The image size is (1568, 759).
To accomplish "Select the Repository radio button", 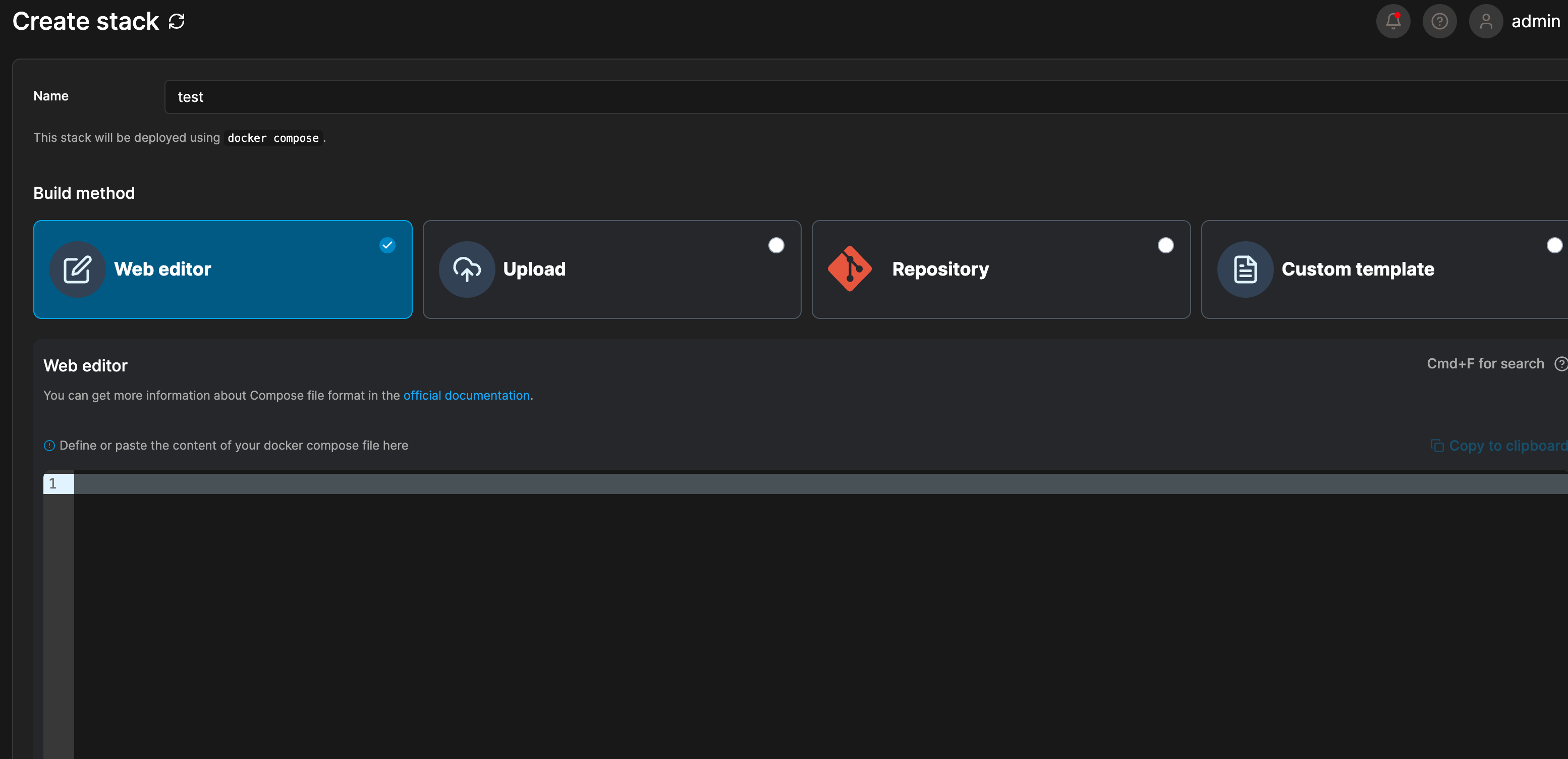I will point(1165,245).
